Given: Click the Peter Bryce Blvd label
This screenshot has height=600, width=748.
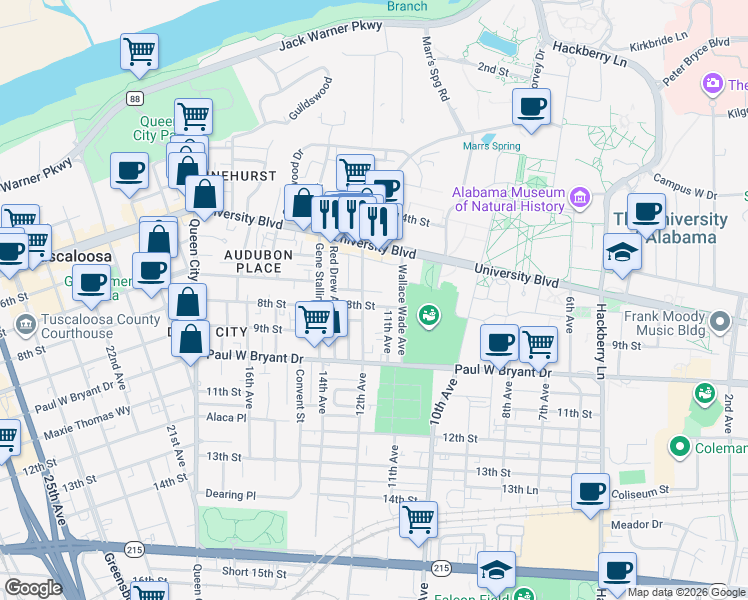Looking at the screenshot, I should click(696, 62).
